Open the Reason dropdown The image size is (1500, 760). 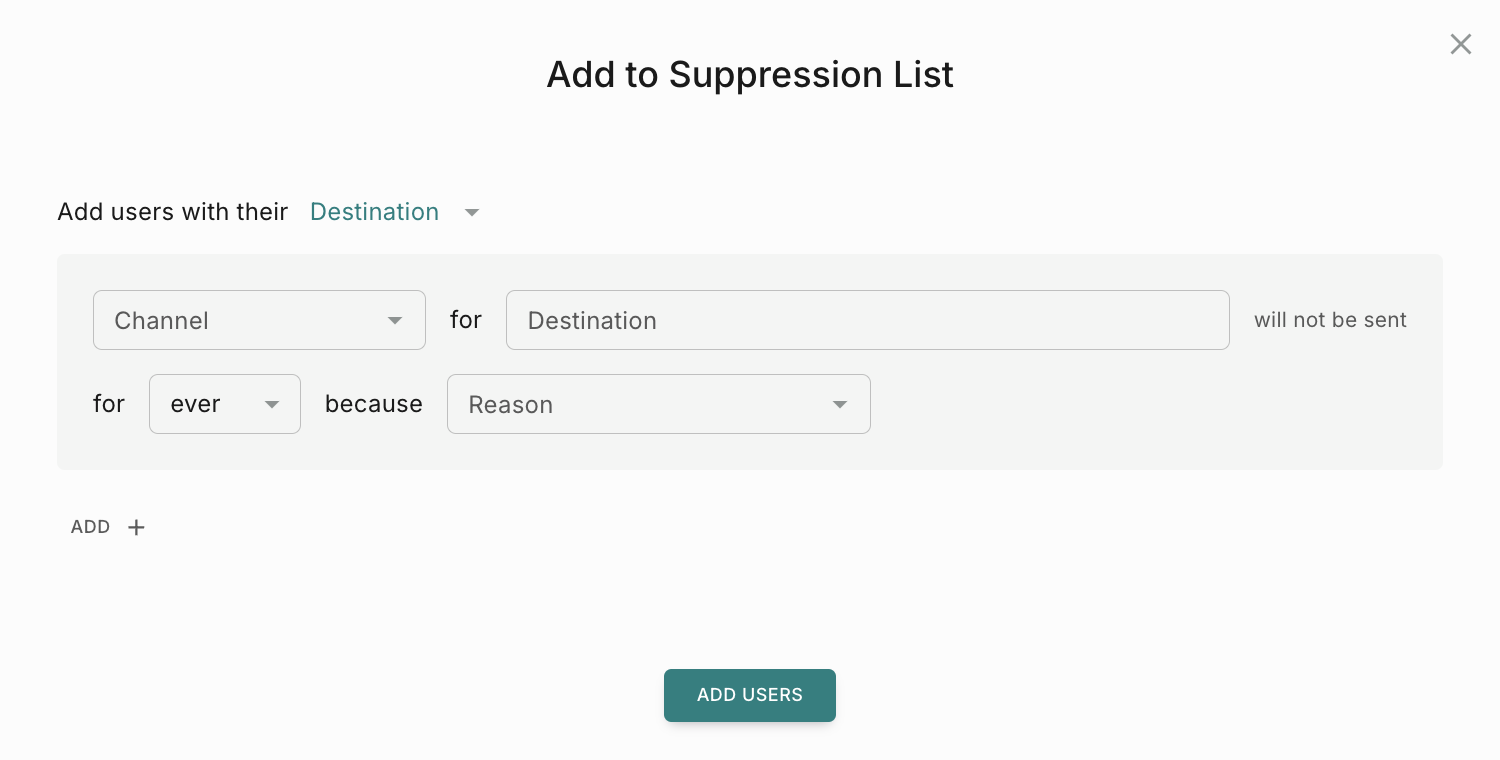coord(658,404)
